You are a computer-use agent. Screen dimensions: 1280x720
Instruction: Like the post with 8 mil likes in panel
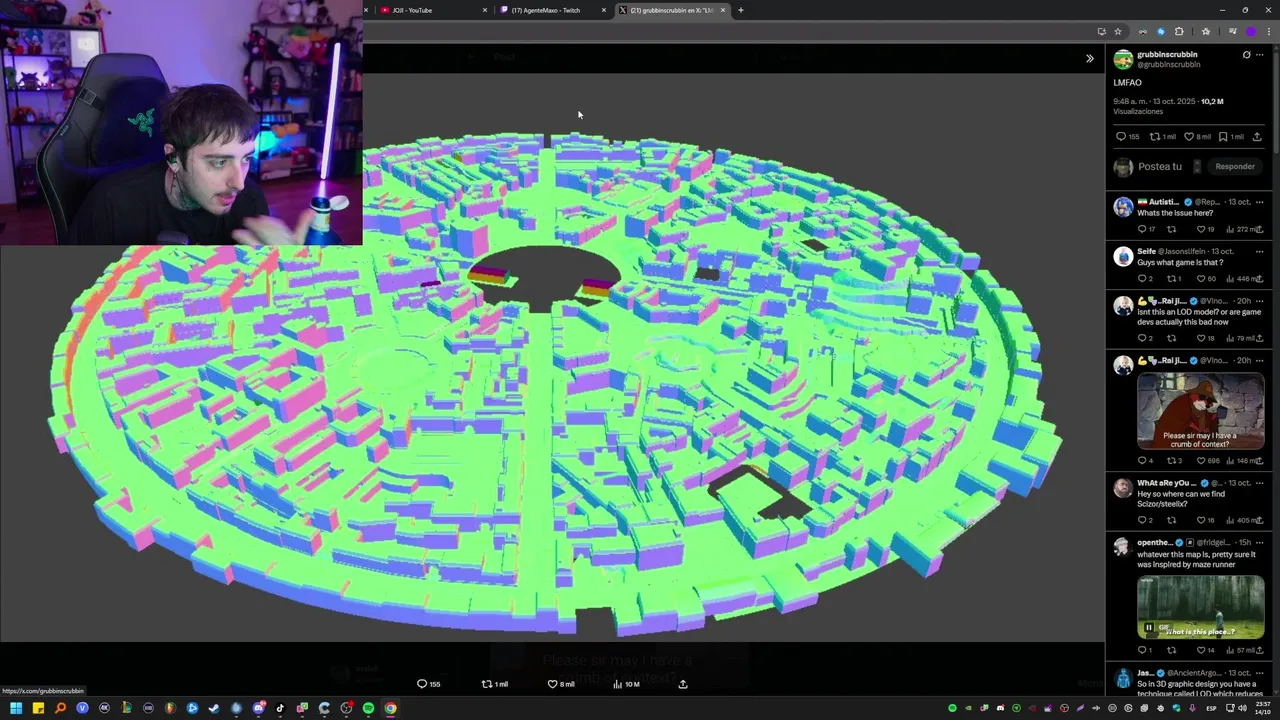click(x=1197, y=137)
